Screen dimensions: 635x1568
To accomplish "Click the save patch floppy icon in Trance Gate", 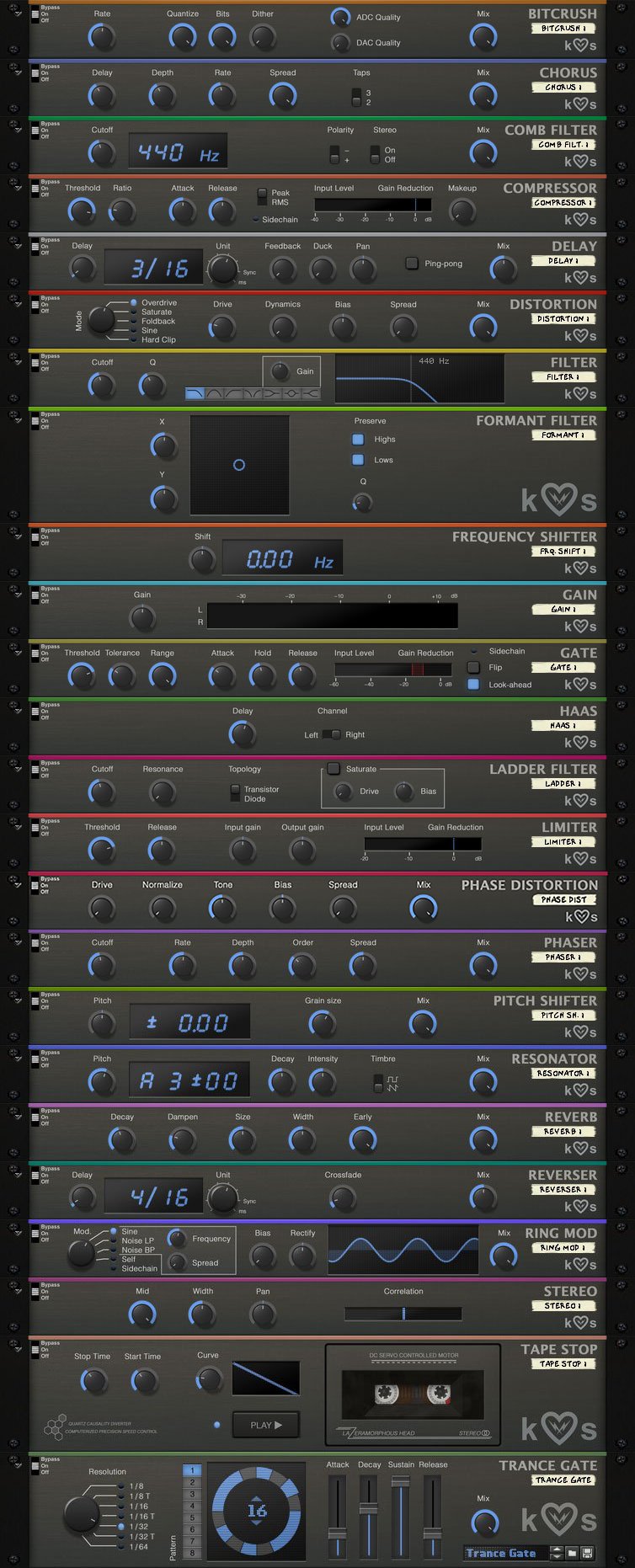I will [x=587, y=1552].
